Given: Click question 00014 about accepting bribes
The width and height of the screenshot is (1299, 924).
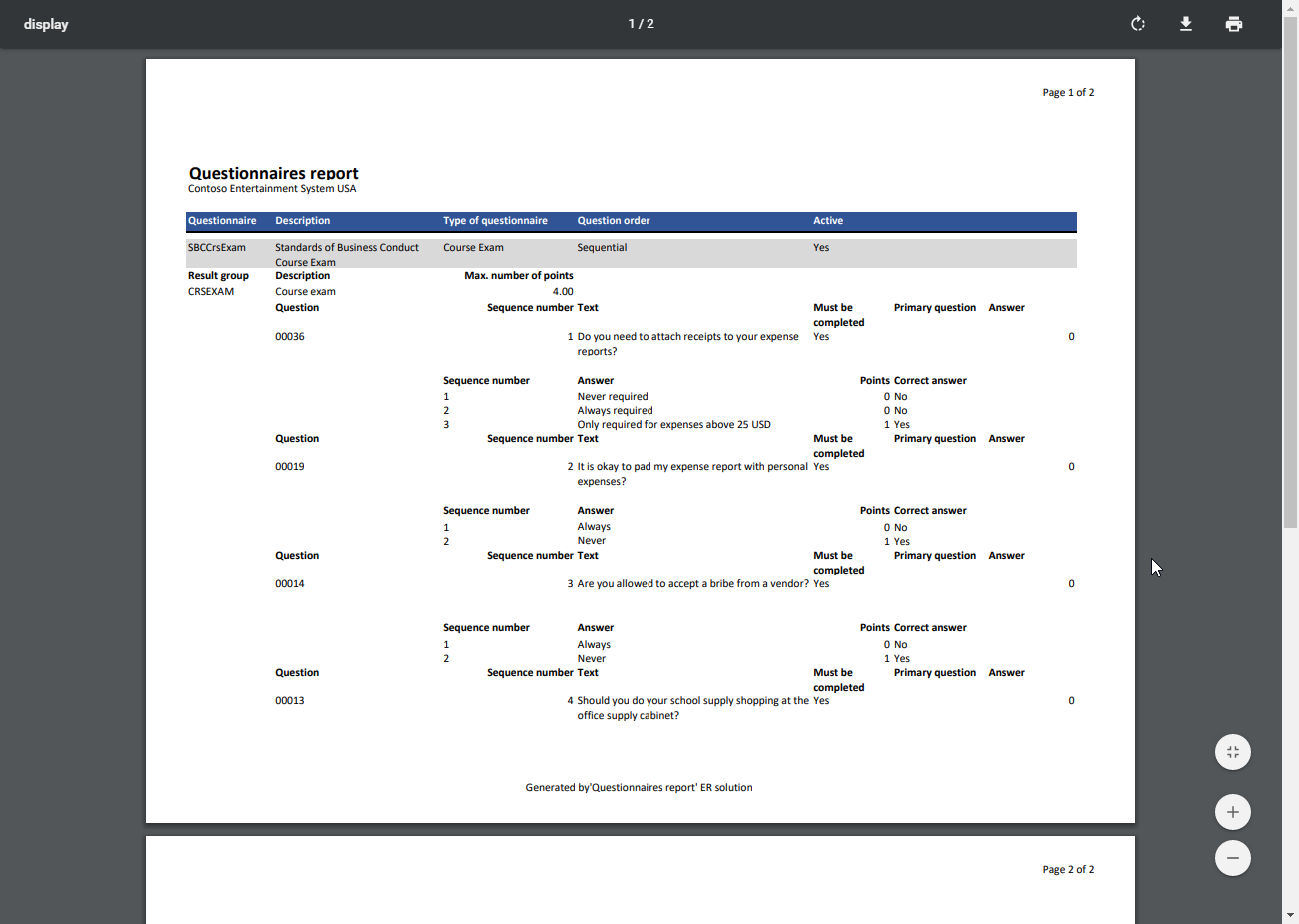Looking at the screenshot, I should (x=290, y=583).
